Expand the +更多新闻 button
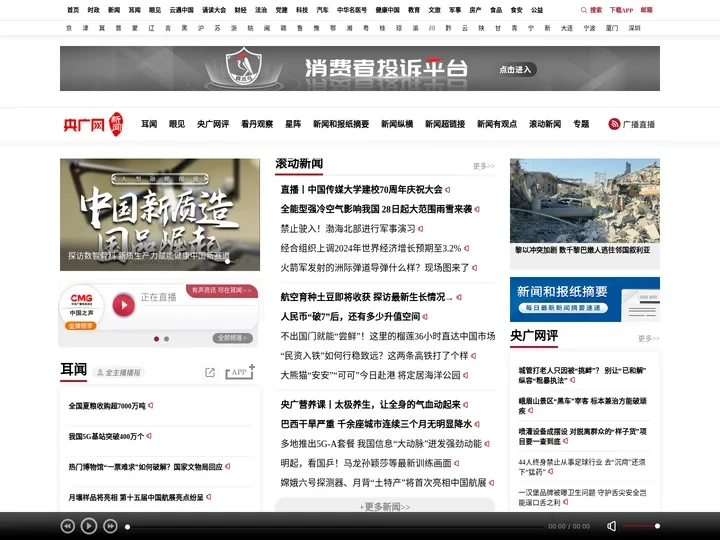The width and height of the screenshot is (720, 540). click(385, 506)
